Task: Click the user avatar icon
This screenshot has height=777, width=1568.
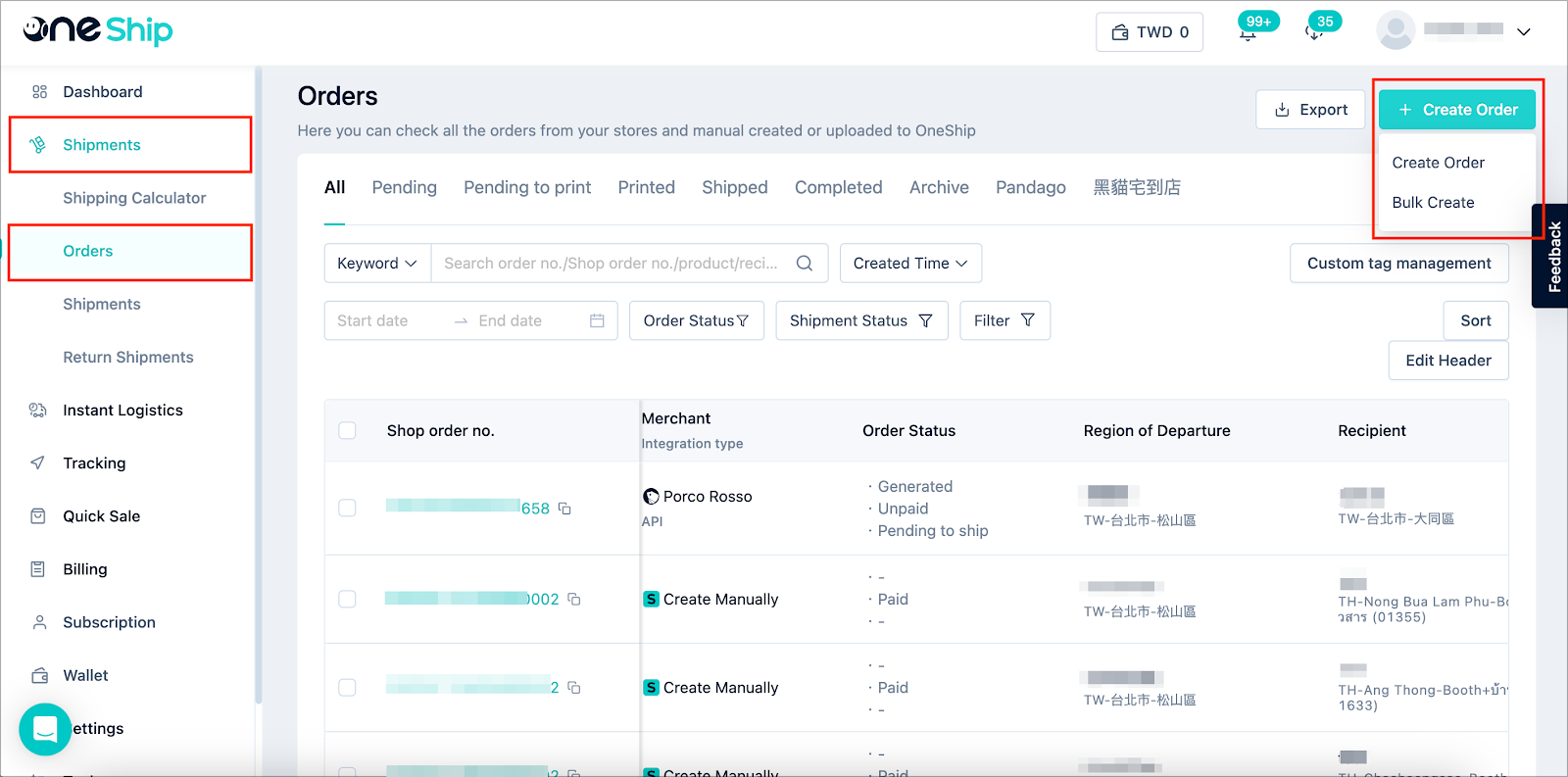Action: (x=1396, y=30)
